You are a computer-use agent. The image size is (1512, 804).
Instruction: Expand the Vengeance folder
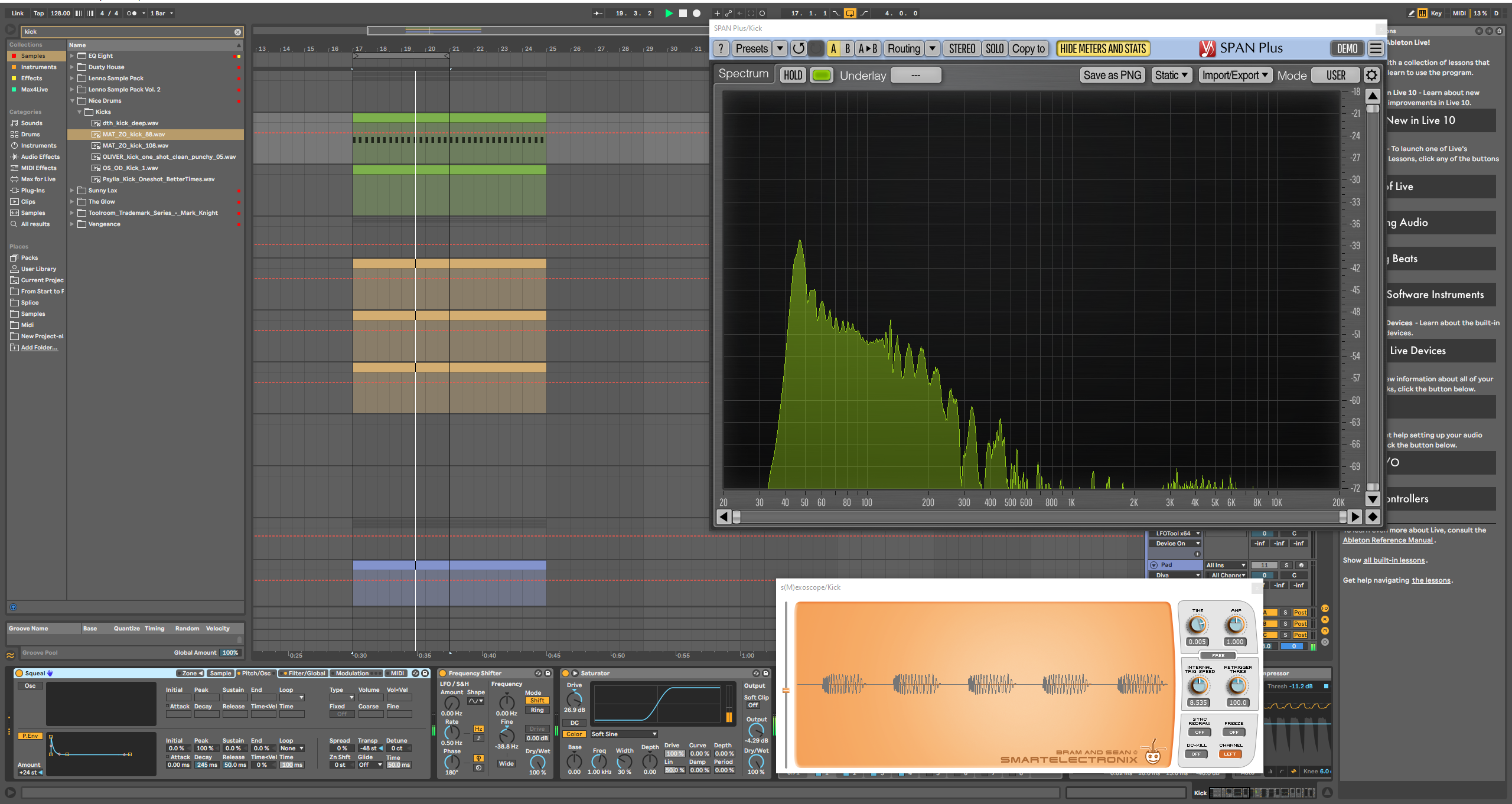pos(72,224)
